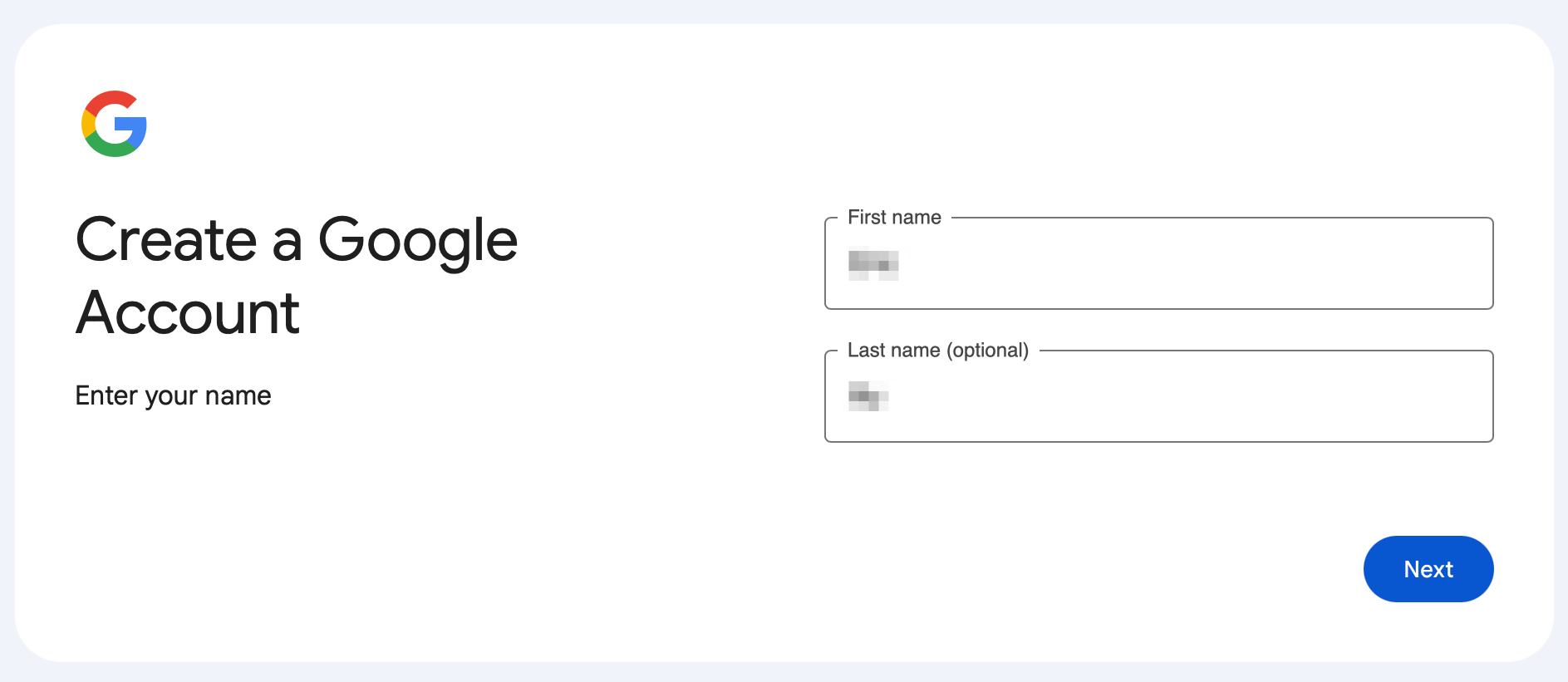The image size is (1568, 682).
Task: Click the "Enter your name" subtitle
Action: click(173, 395)
